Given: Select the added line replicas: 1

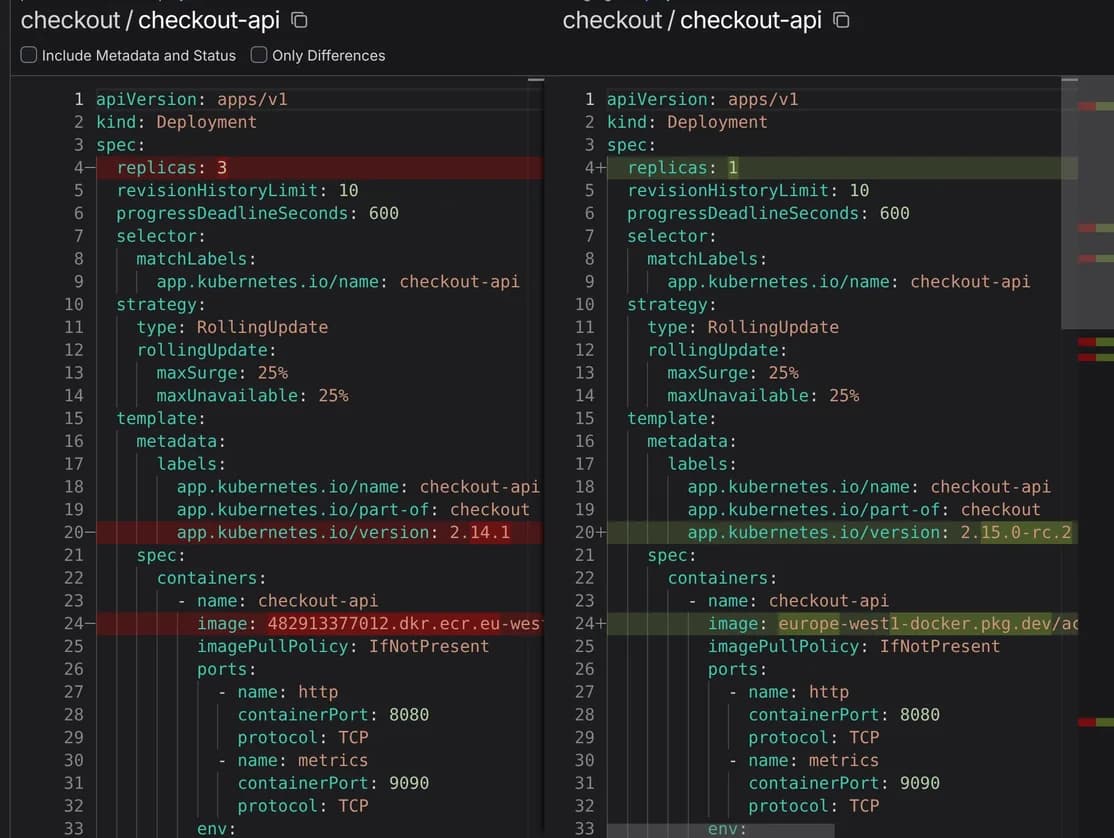Looking at the screenshot, I should pyautogui.click(x=842, y=168).
